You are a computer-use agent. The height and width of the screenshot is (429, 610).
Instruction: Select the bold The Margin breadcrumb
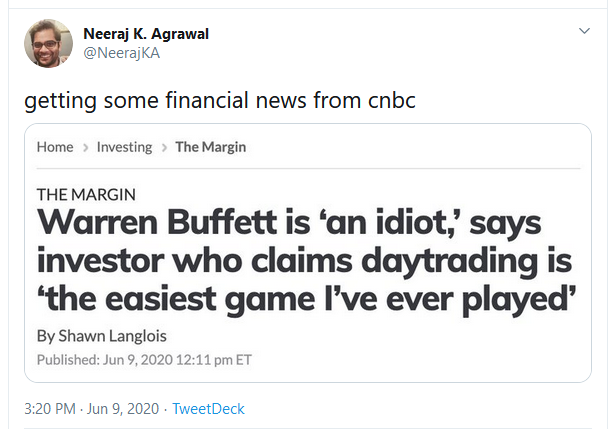(210, 147)
